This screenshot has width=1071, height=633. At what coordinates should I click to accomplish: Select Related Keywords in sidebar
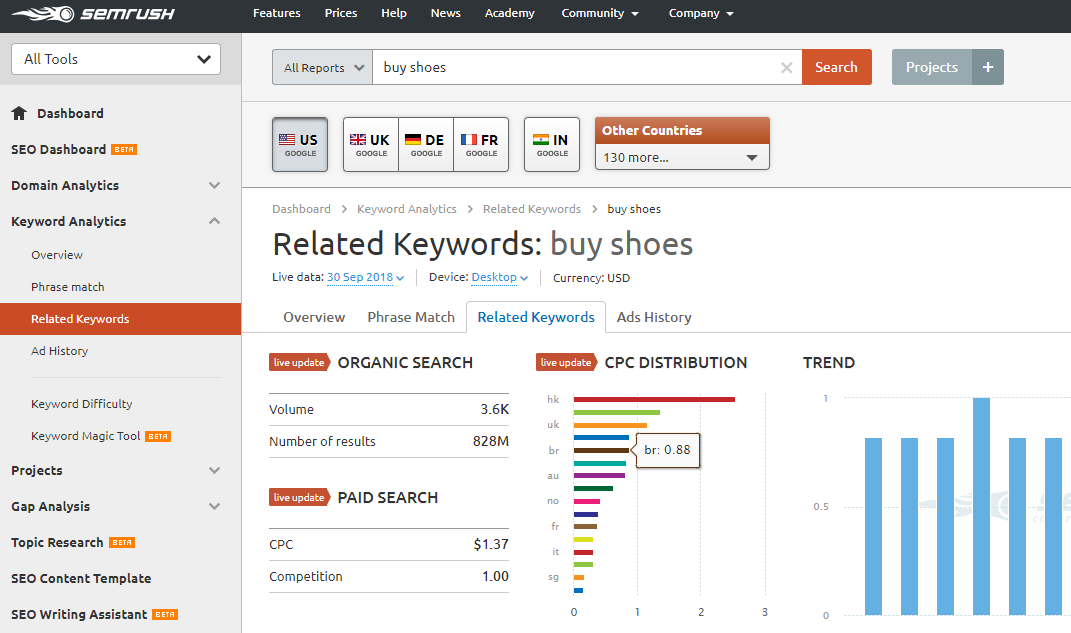[120, 319]
